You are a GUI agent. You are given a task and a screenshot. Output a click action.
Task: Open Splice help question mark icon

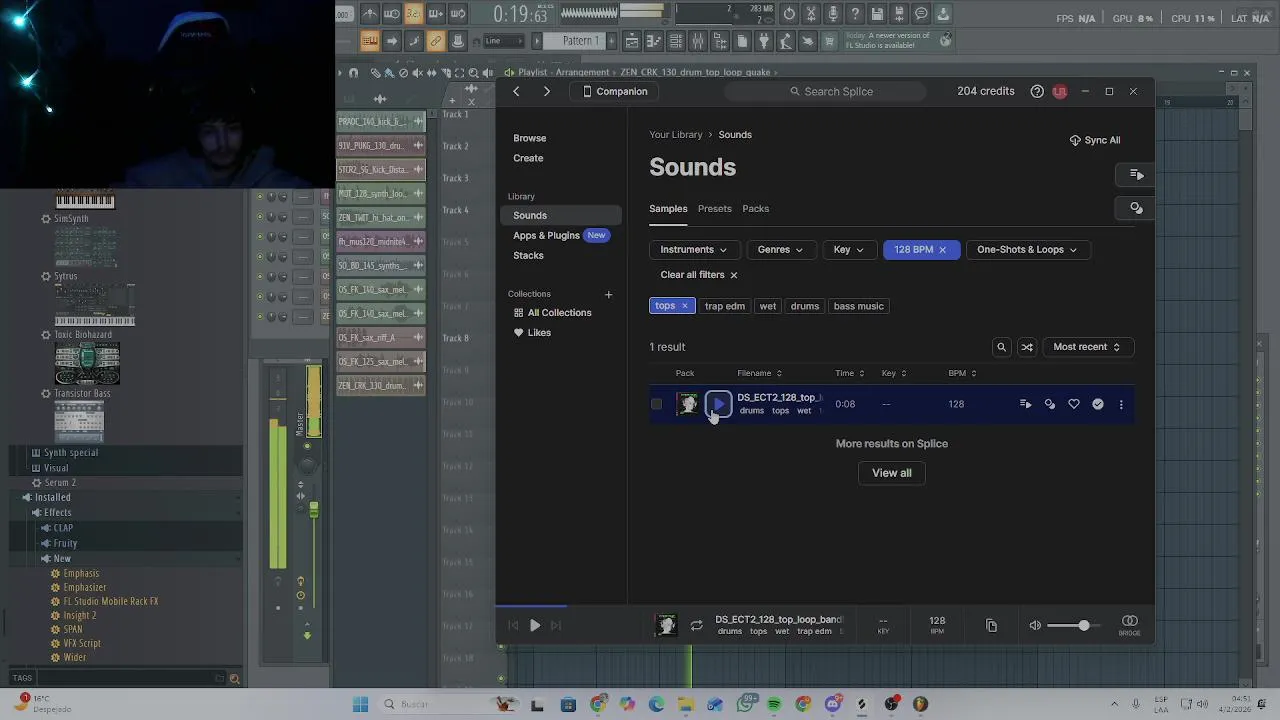pos(1037,91)
